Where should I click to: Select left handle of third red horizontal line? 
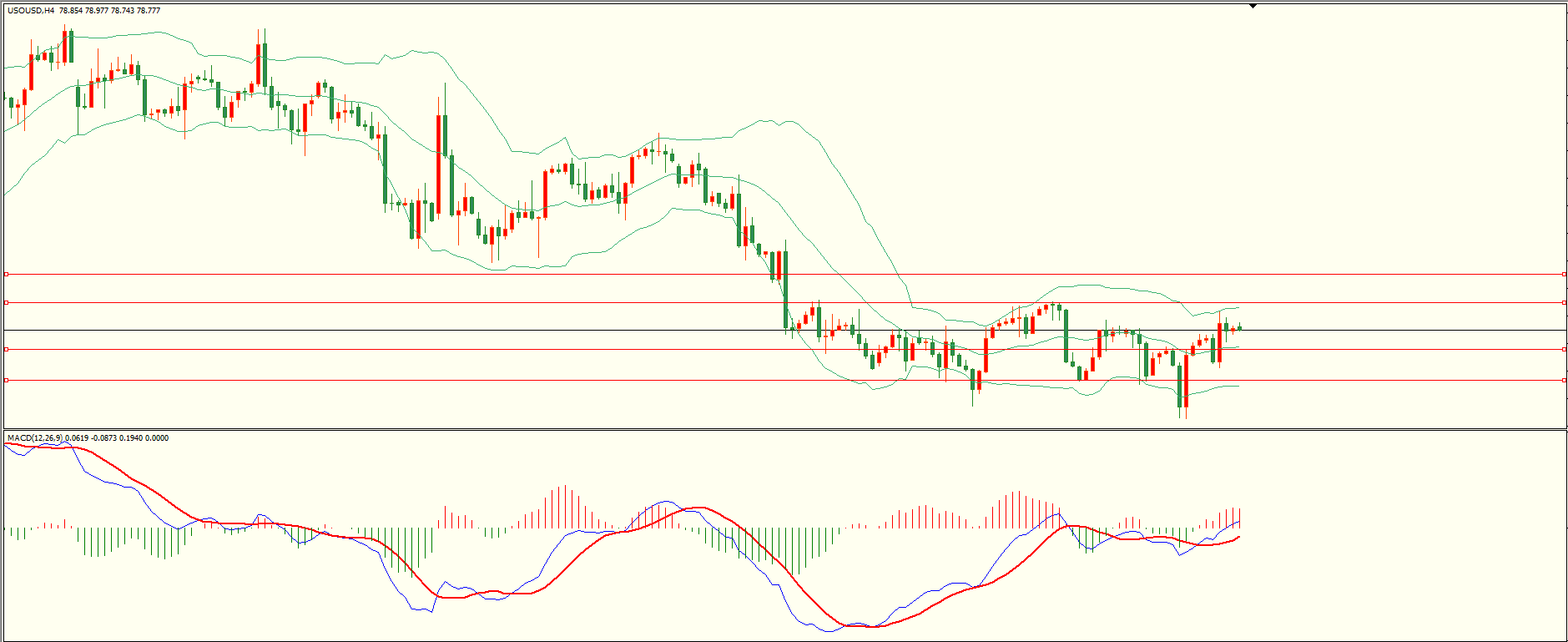point(6,349)
